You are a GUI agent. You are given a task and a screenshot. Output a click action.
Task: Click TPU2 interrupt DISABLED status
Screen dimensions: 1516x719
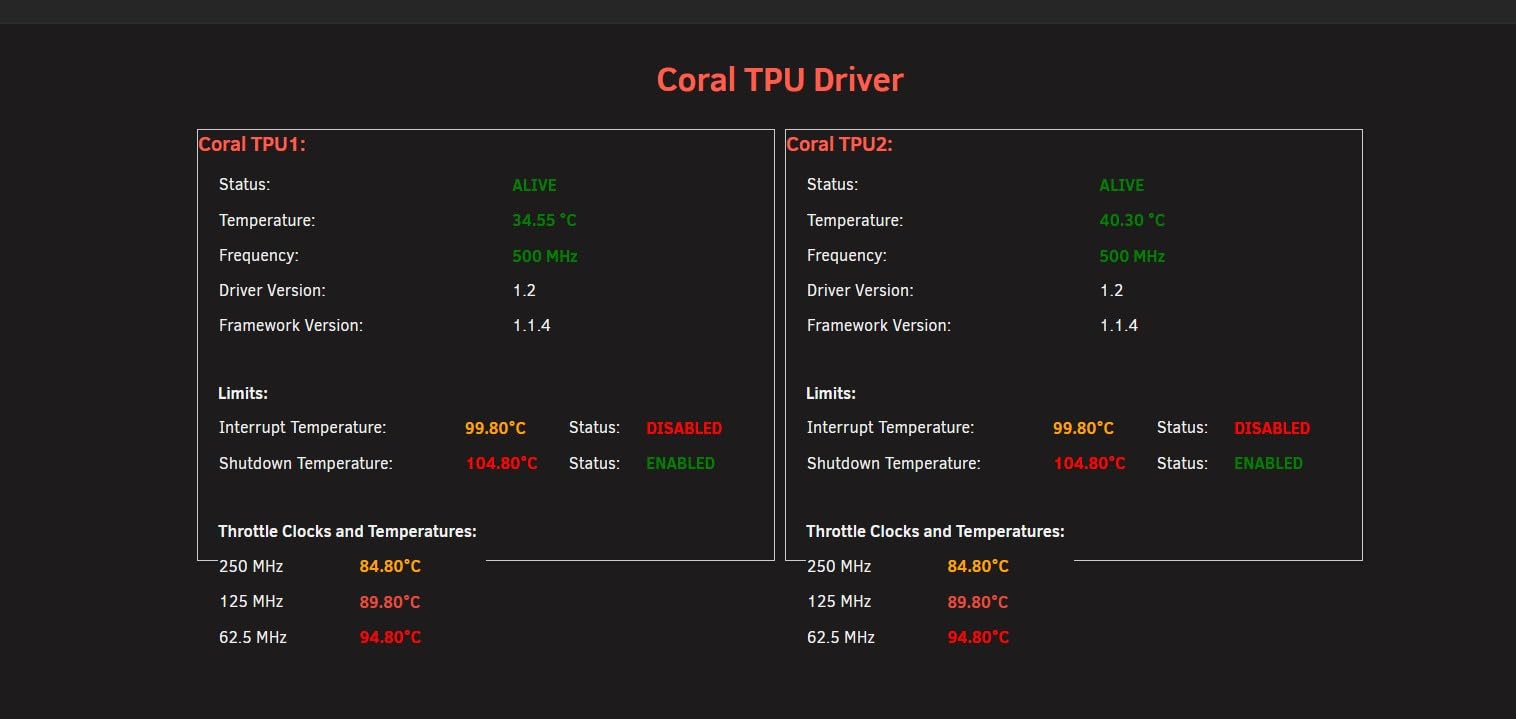point(1272,428)
